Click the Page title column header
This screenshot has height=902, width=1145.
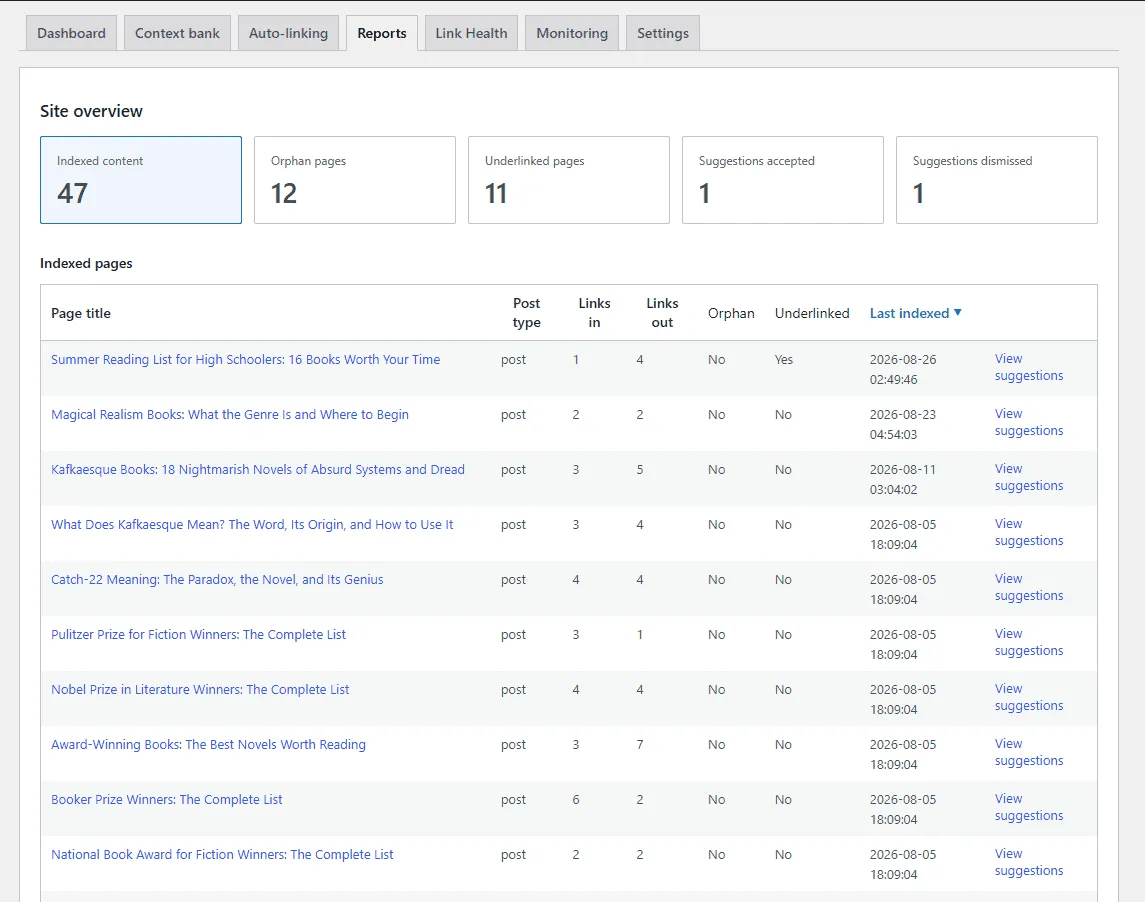point(81,313)
